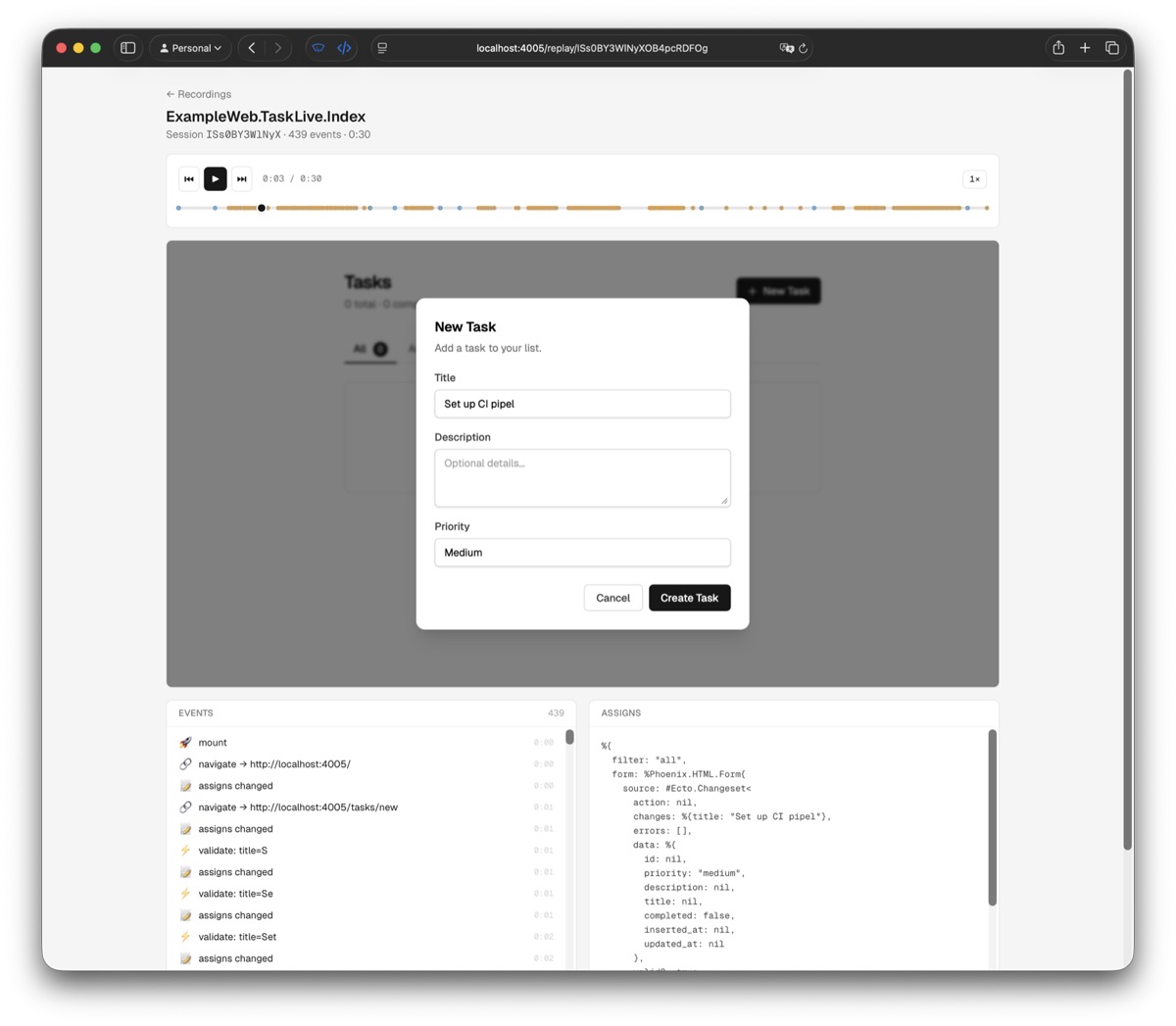The image size is (1176, 1026).
Task: Click the rocket icon beside mount
Action: pos(185,743)
